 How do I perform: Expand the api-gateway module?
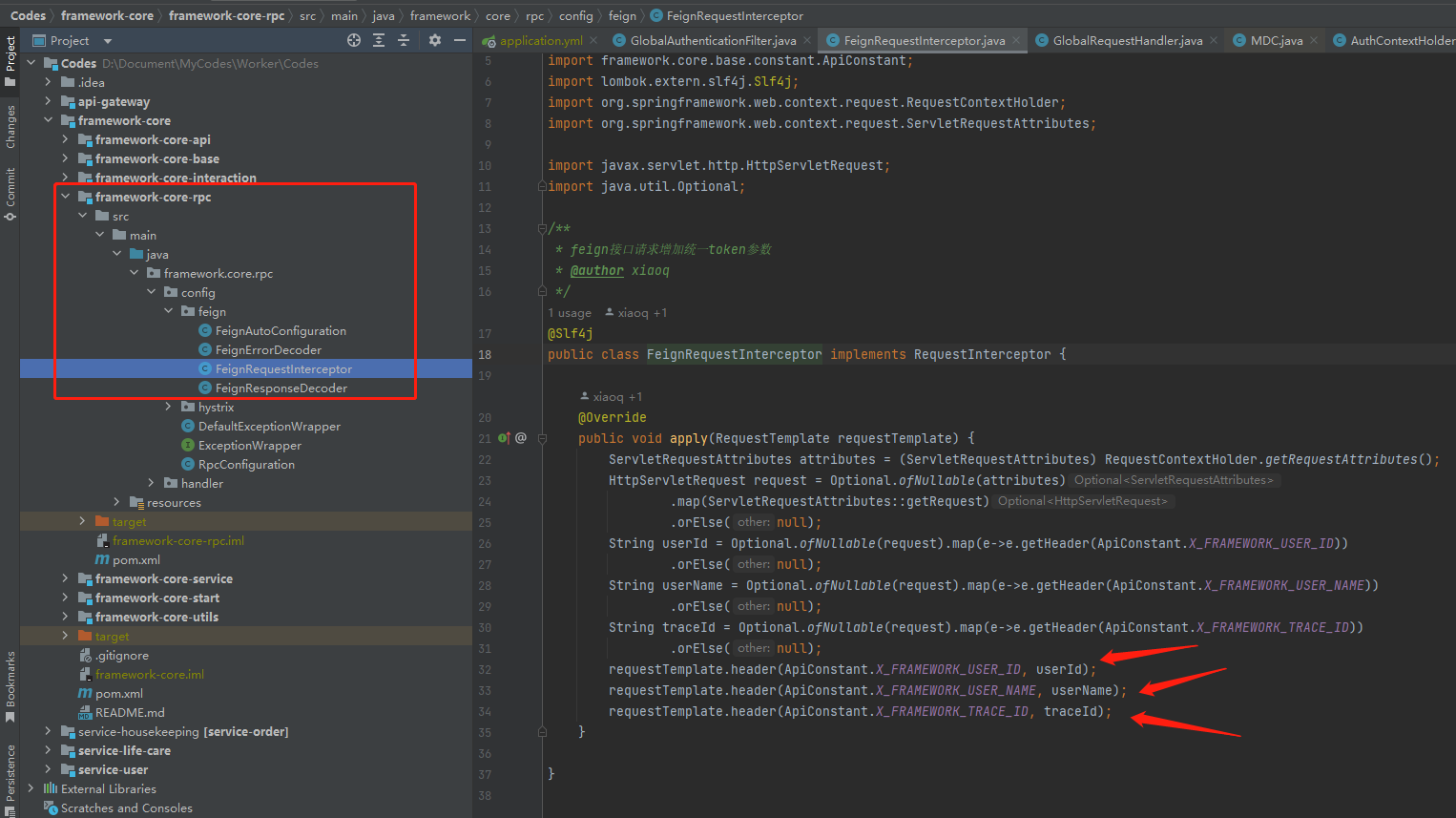pos(49,101)
